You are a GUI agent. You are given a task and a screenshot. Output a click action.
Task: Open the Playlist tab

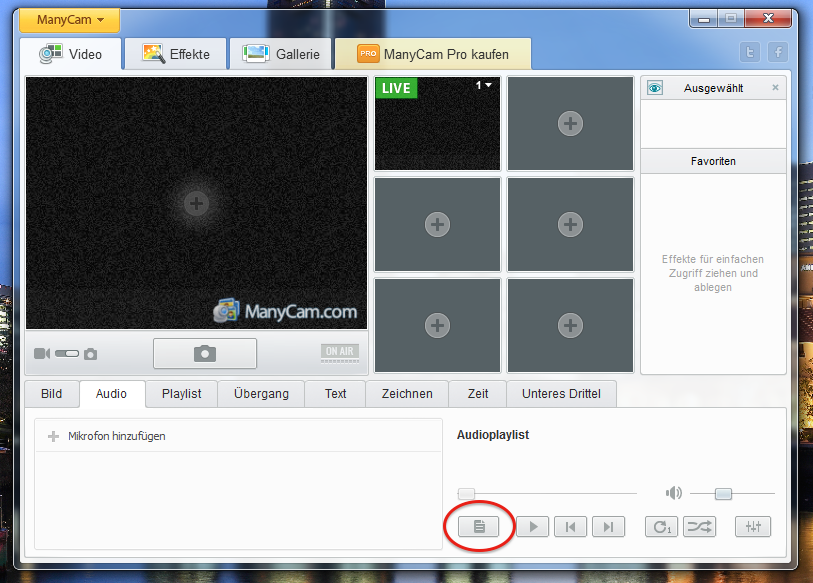pos(181,394)
